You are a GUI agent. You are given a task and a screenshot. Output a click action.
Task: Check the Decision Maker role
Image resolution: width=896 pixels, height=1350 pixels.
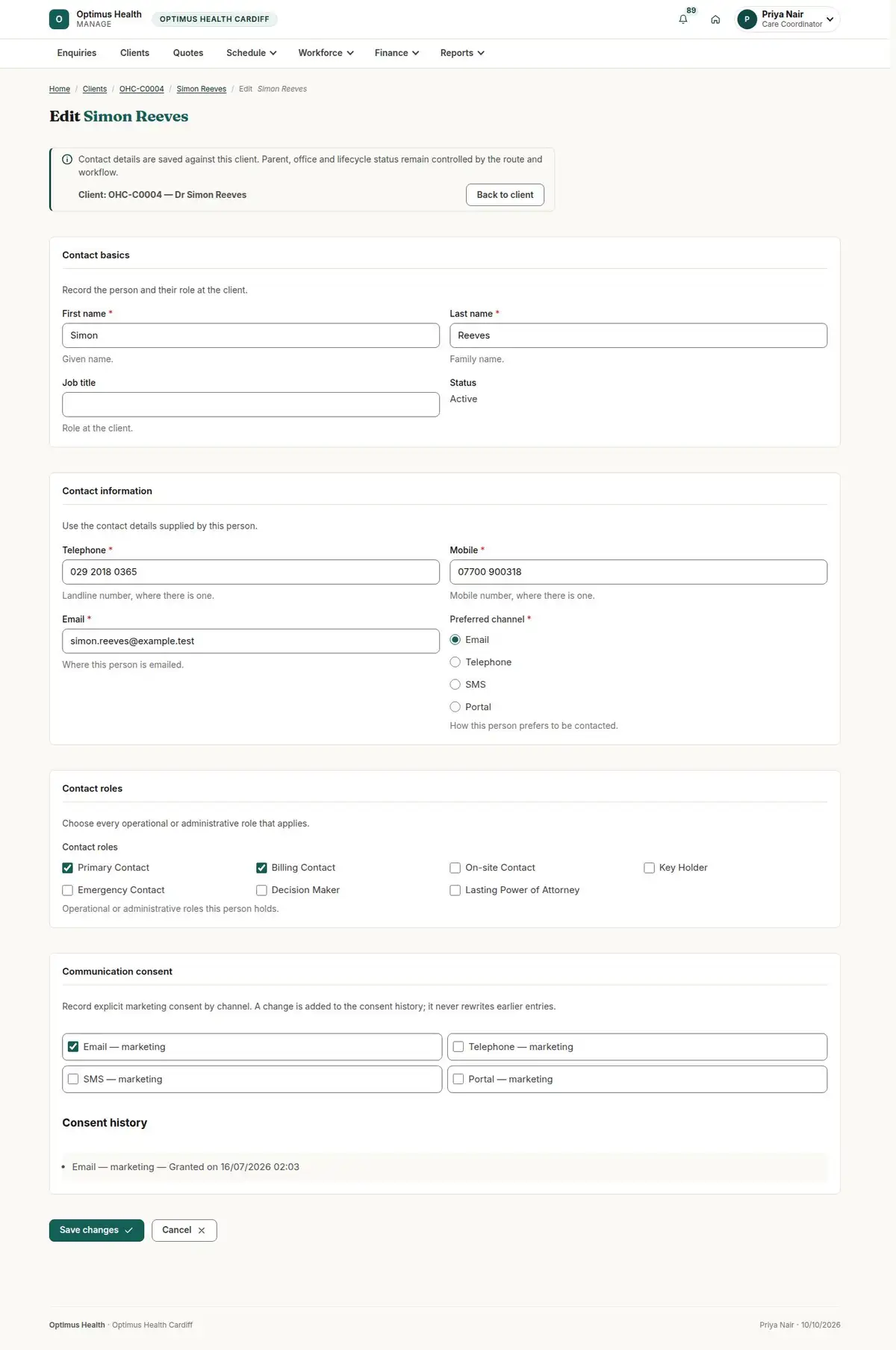(x=261, y=890)
